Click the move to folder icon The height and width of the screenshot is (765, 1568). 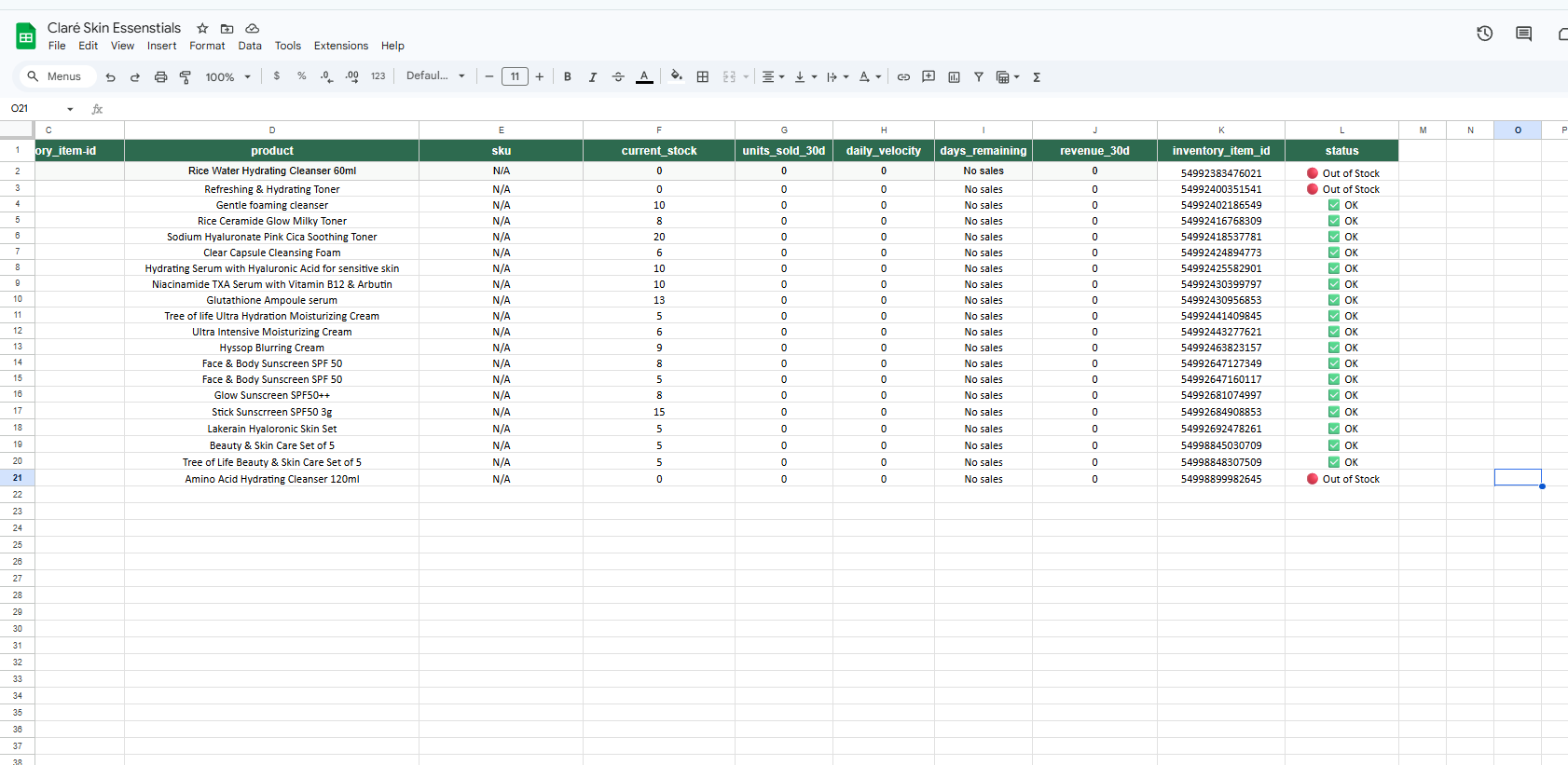tap(227, 28)
